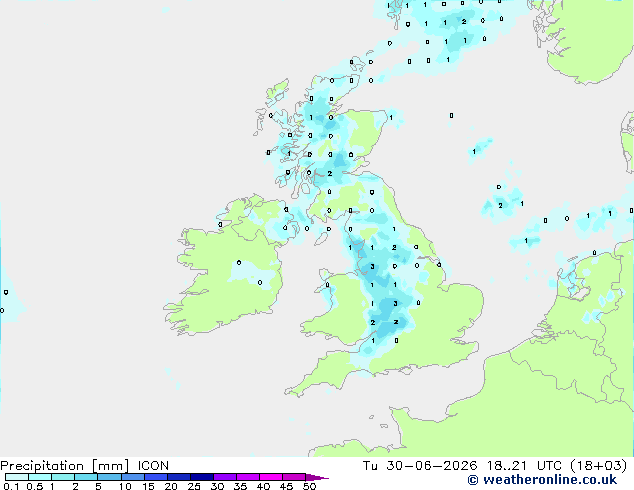Click the '30' legend scale label
The height and width of the screenshot is (490, 634).
click(218, 486)
